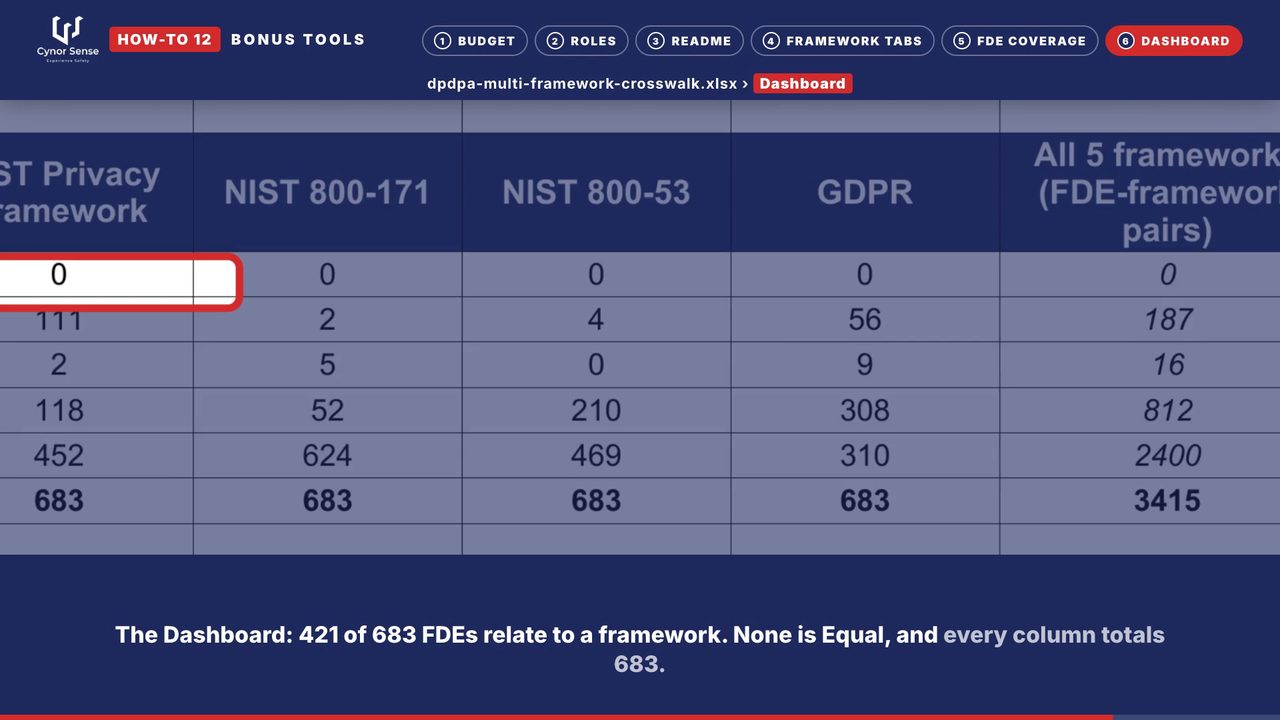Click the bold 683 total under NIST 800-53
This screenshot has height=720, width=1280.
[596, 500]
